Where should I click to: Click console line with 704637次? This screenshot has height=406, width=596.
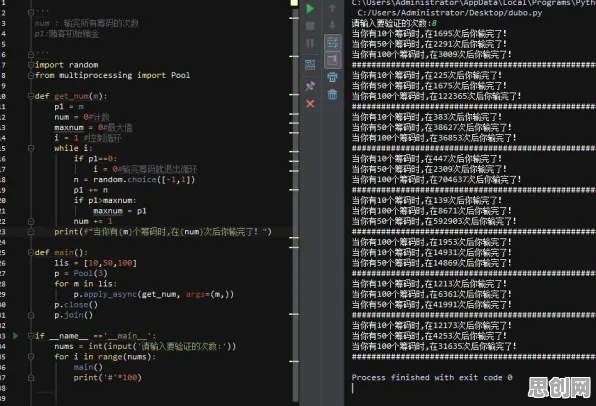437,179
